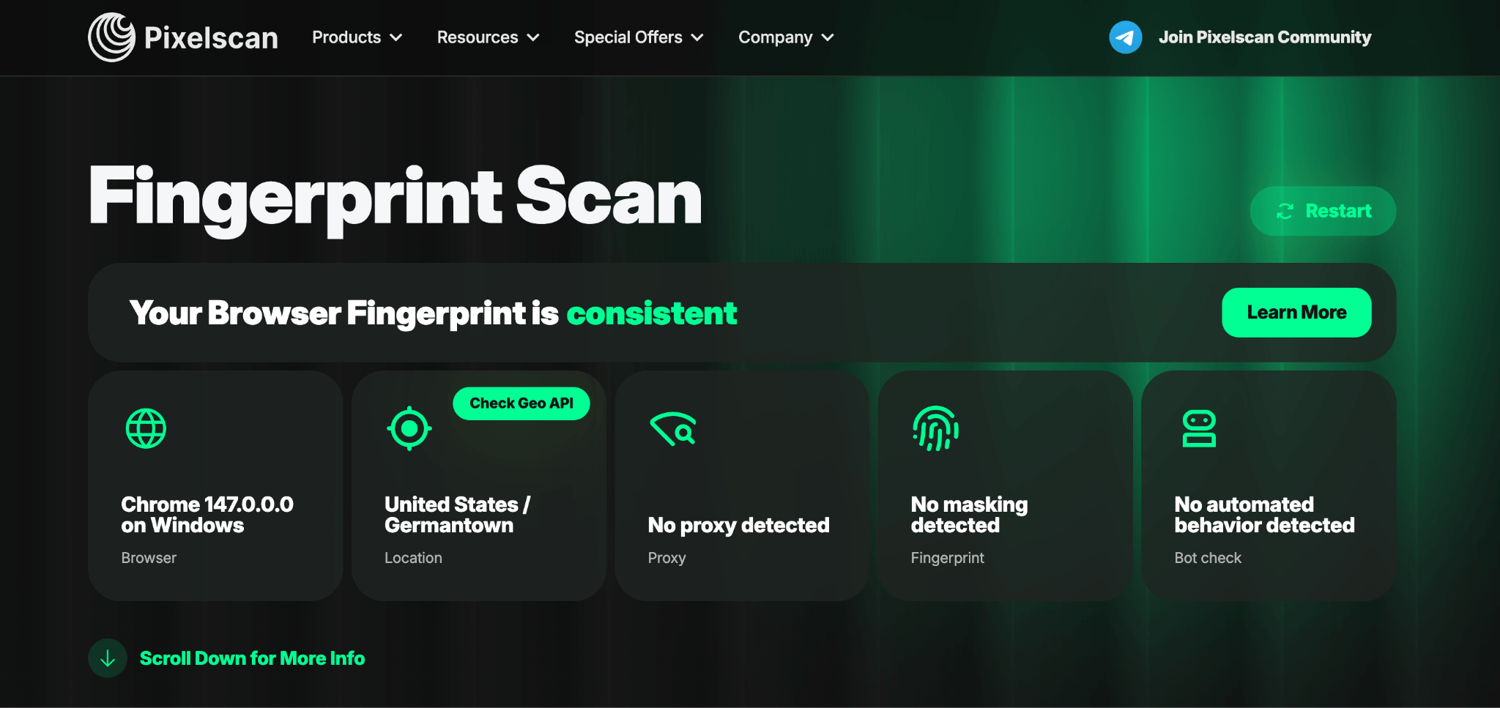This screenshot has height=708, width=1500.
Task: Open the Resources menu
Action: tap(488, 37)
